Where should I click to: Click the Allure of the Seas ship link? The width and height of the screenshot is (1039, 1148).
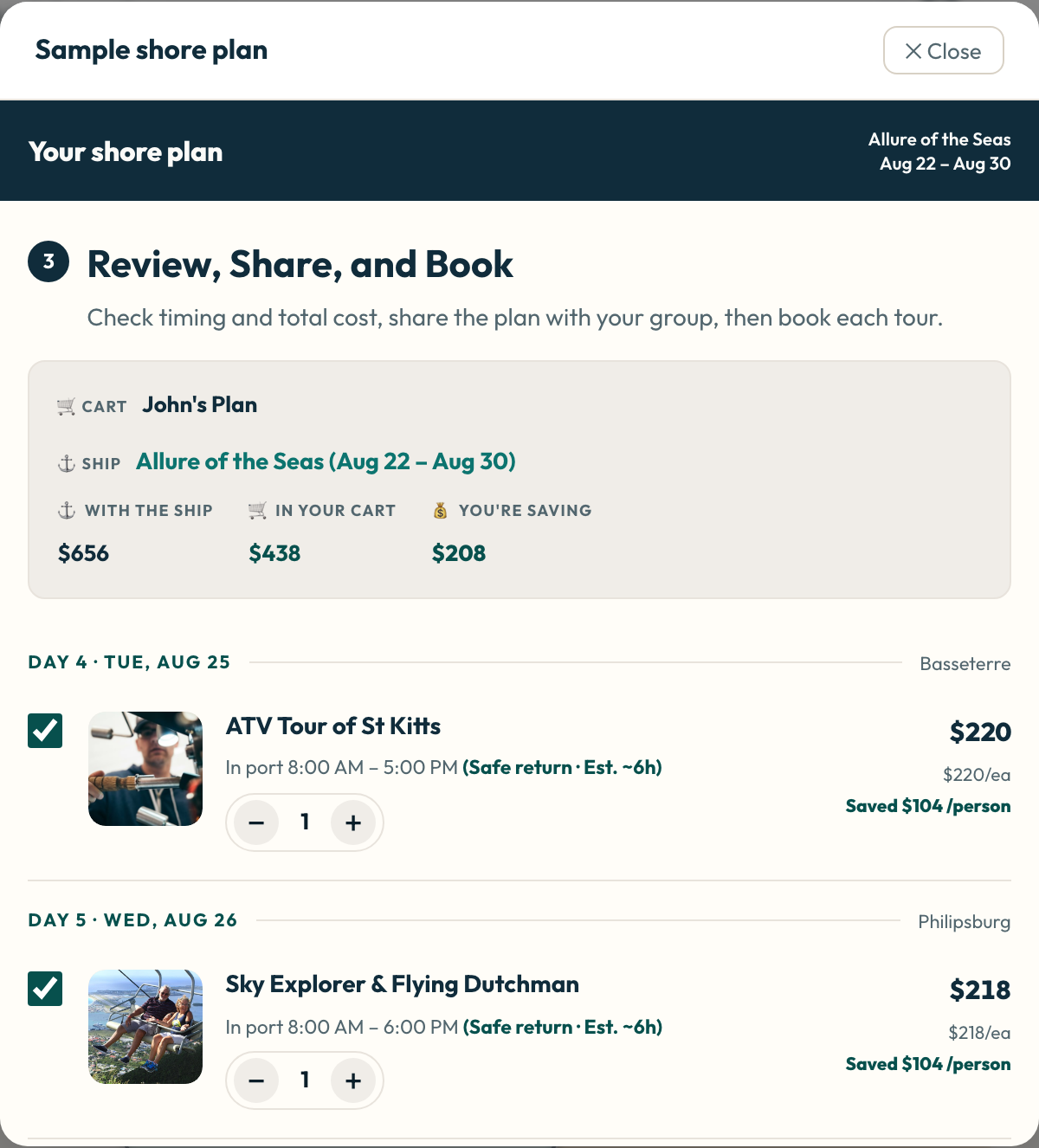pyautogui.click(x=326, y=461)
